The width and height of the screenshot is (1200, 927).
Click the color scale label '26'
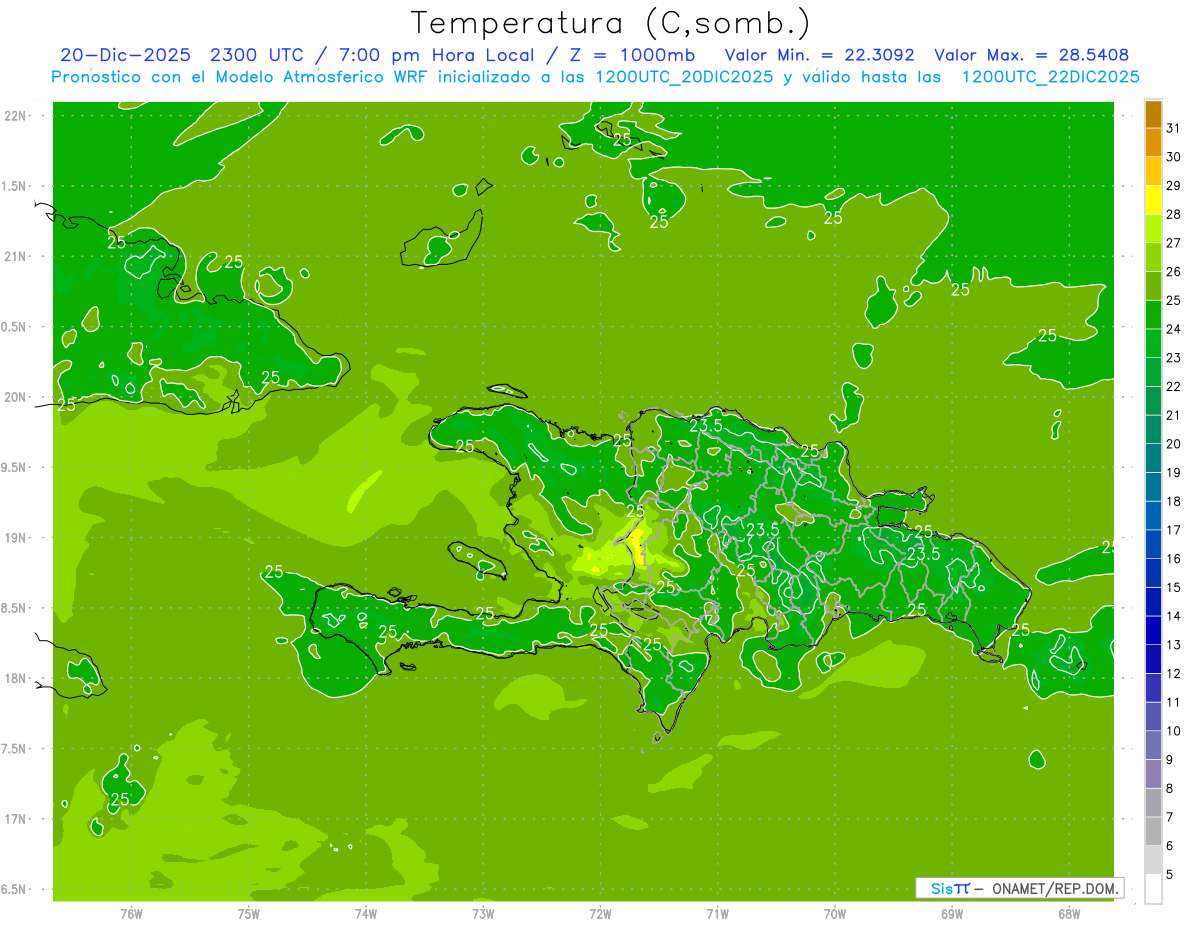click(x=1173, y=272)
